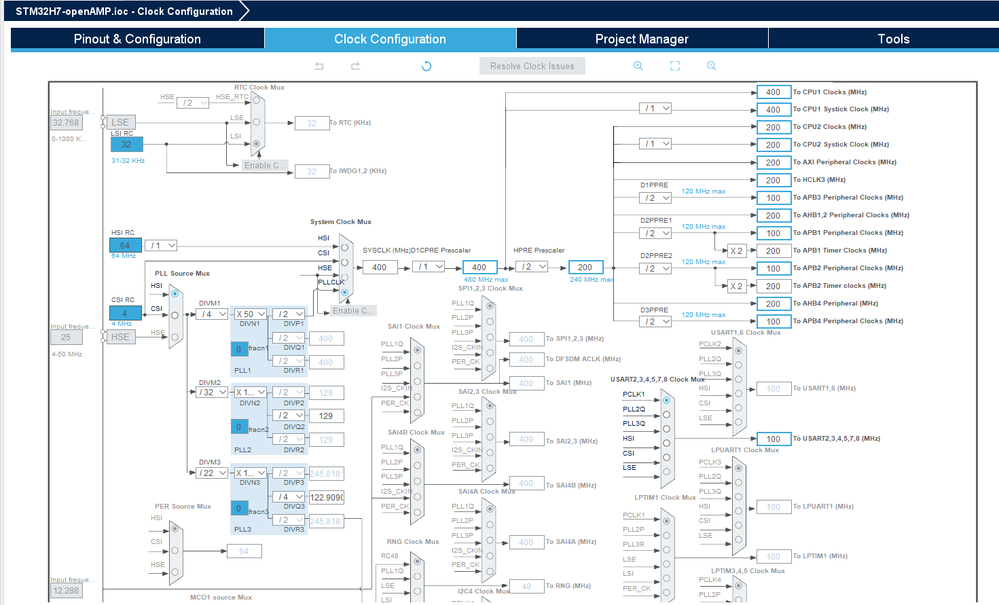Image resolution: width=999 pixels, height=605 pixels.
Task: Open the DIVM1 /4 divider dropdown
Action: 212,314
